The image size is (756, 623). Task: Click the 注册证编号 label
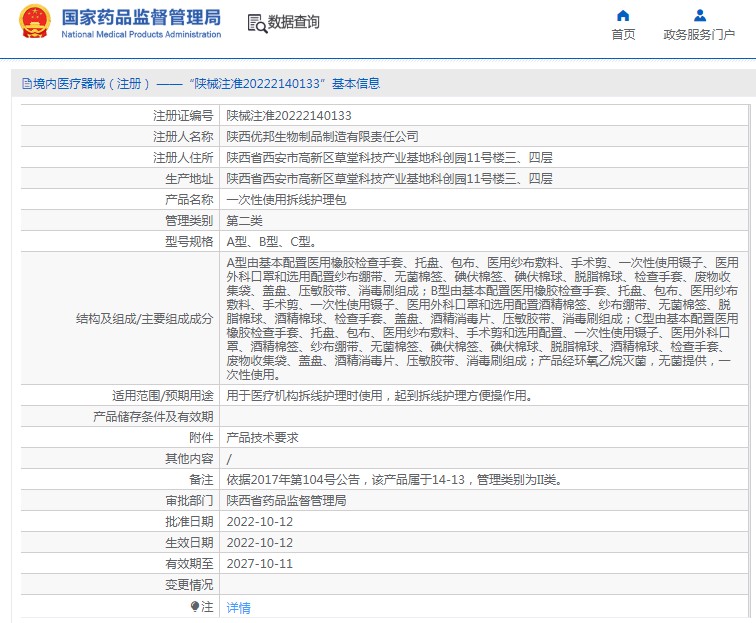[183, 116]
